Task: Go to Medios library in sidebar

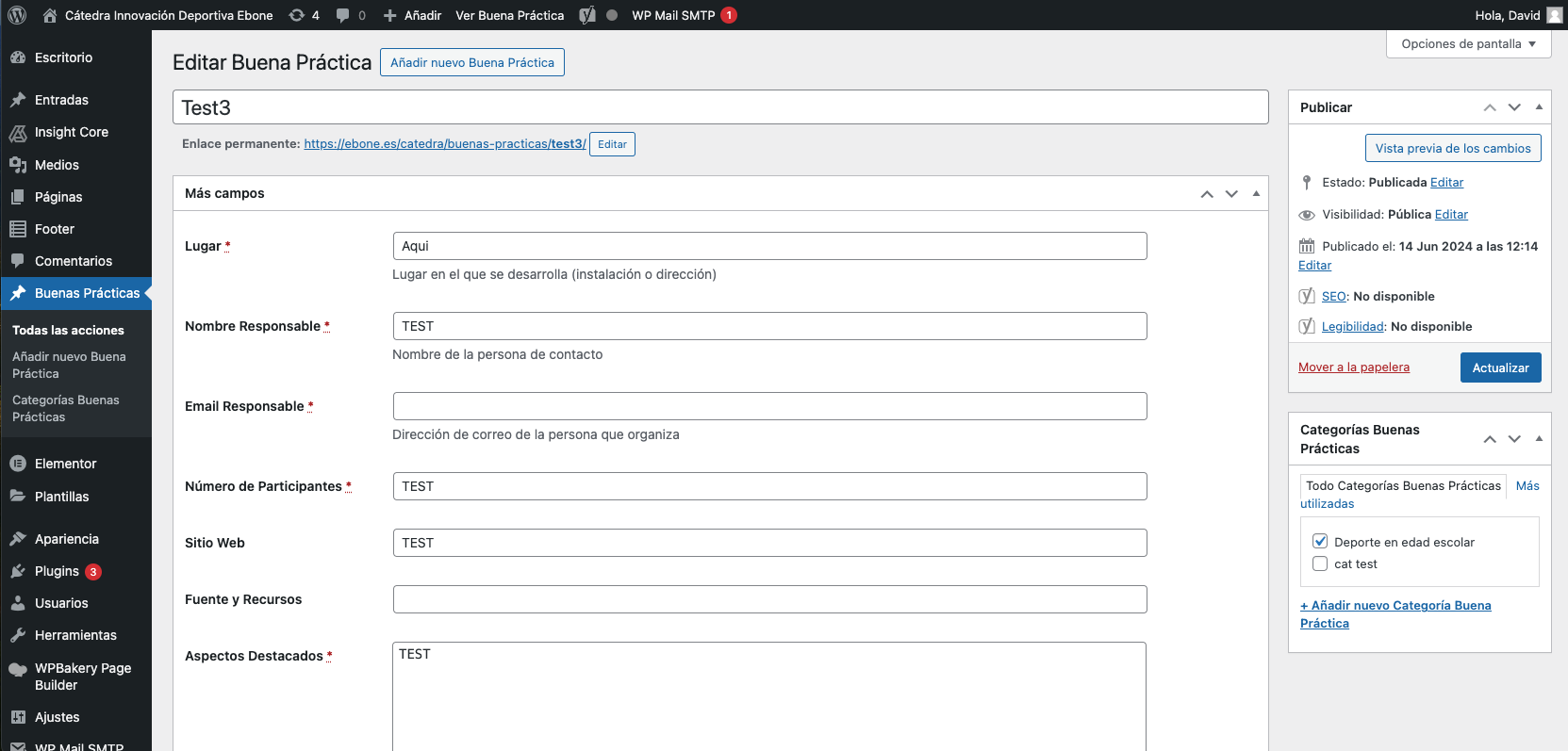Action: [x=57, y=165]
